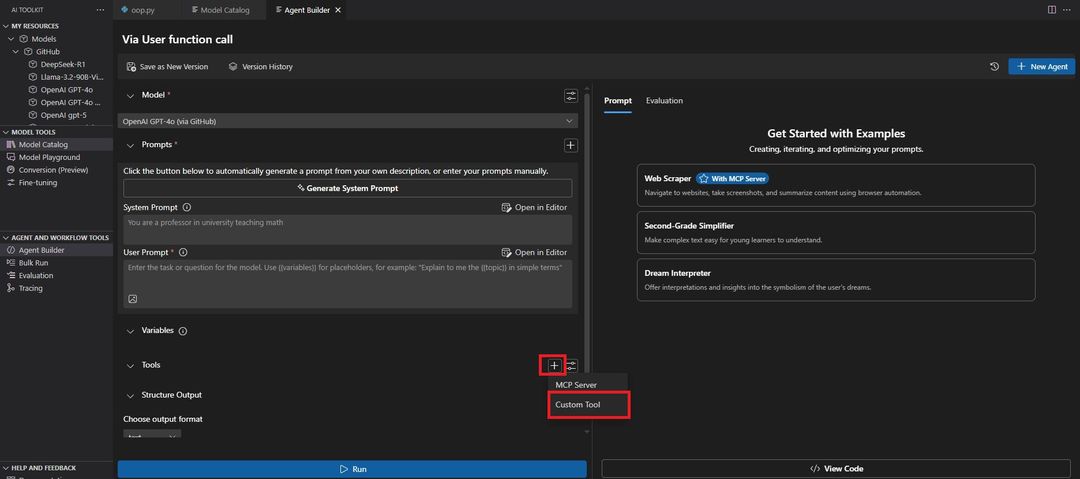Image resolution: width=1080 pixels, height=479 pixels.
Task: Click System Prompt info icon
Action: (x=187, y=207)
